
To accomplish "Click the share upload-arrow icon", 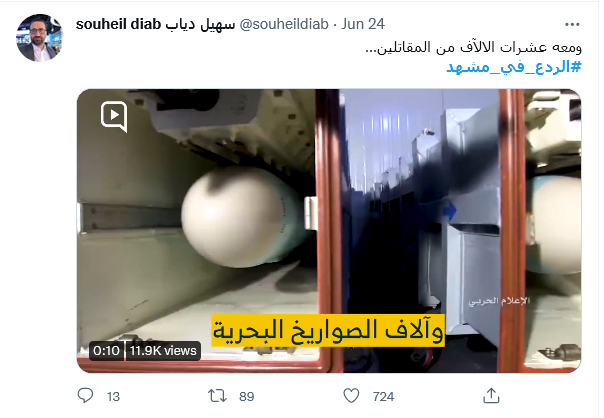I will click(x=491, y=396).
